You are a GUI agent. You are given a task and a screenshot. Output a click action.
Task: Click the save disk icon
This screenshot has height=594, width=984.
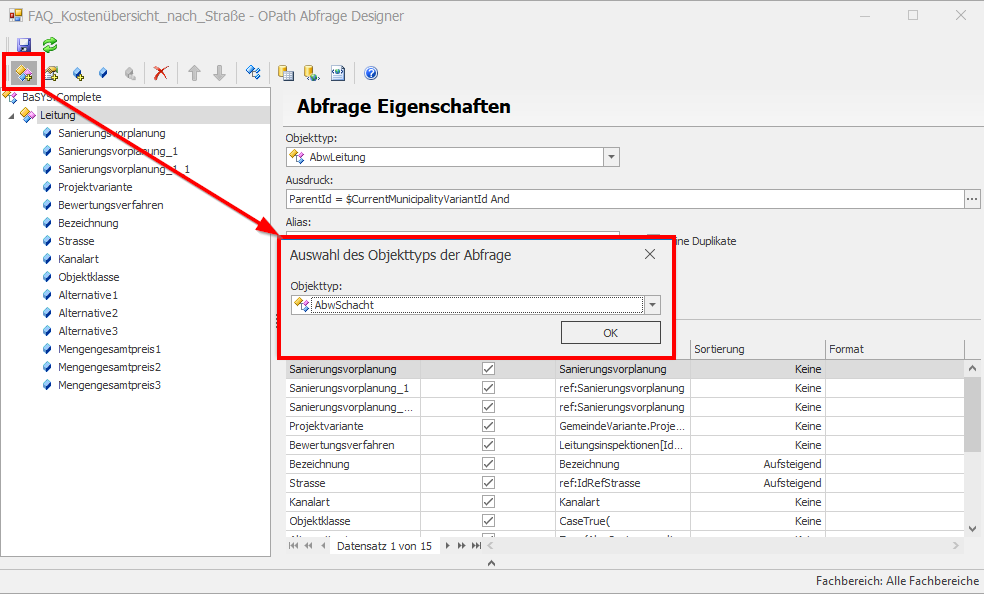point(24,45)
